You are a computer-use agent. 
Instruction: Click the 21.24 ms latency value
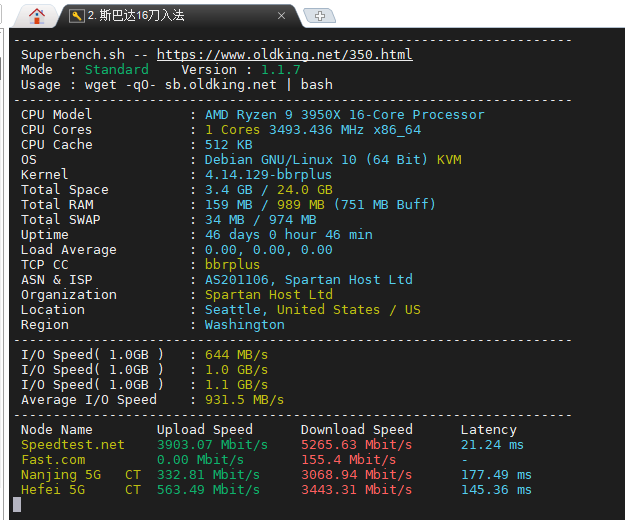pos(492,445)
